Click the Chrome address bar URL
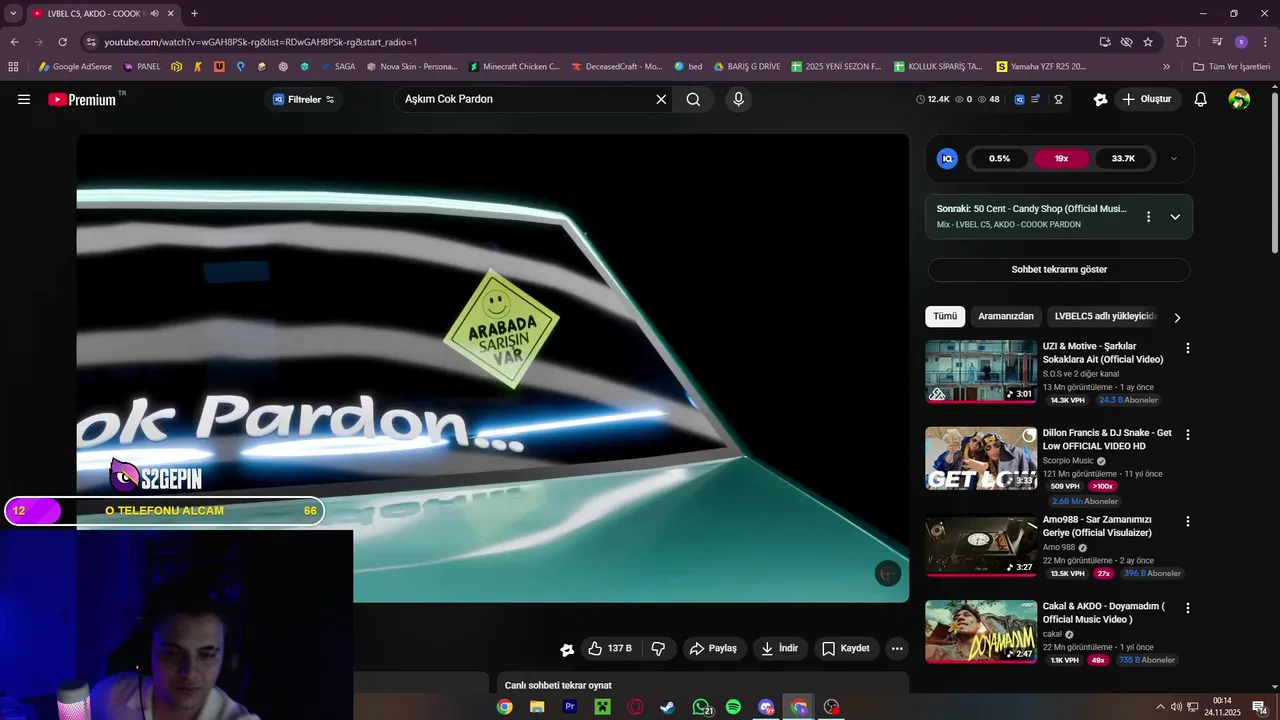Image resolution: width=1280 pixels, height=720 pixels. pyautogui.click(x=260, y=42)
